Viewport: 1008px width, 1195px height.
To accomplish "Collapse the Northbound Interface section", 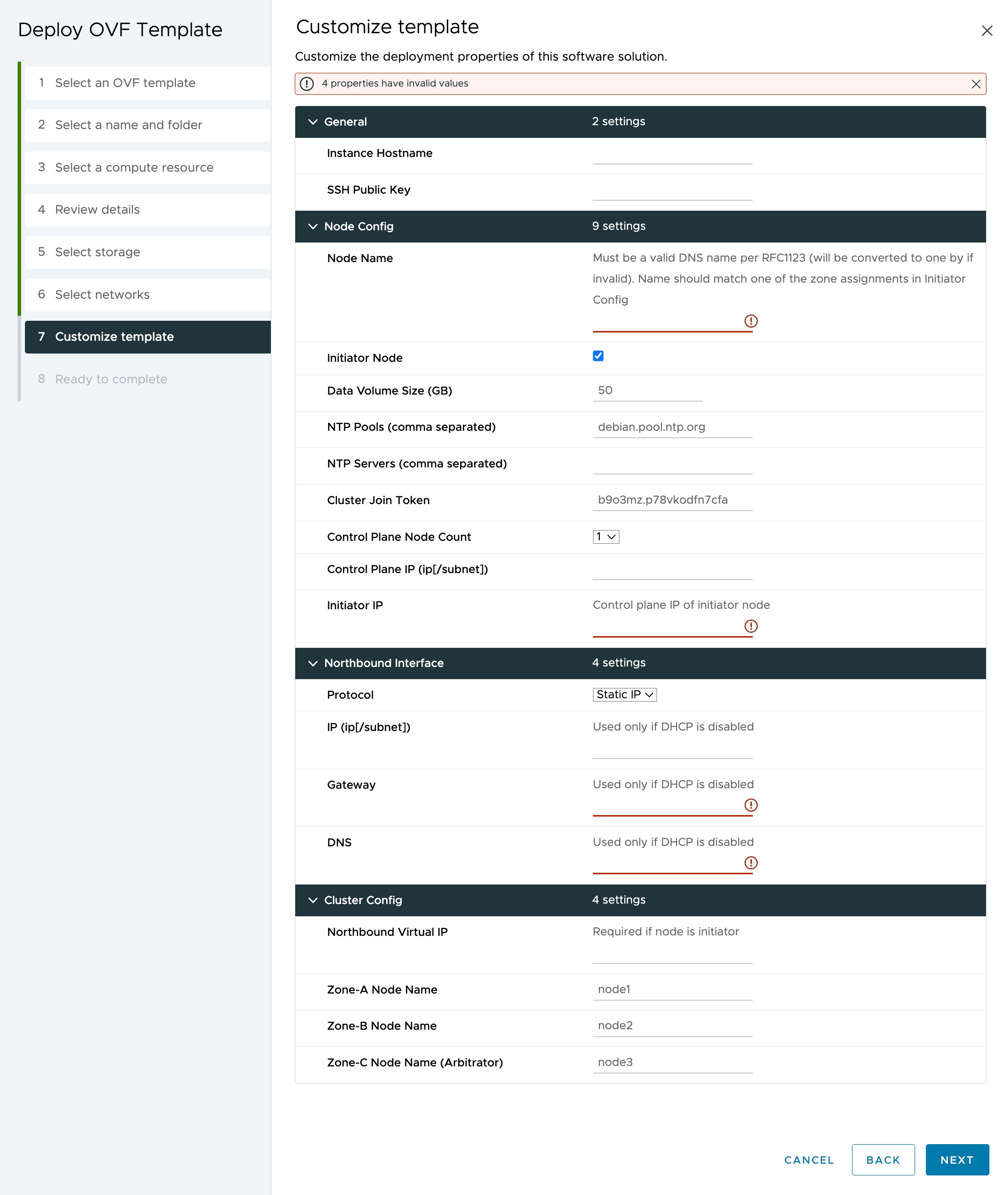I will 313,663.
